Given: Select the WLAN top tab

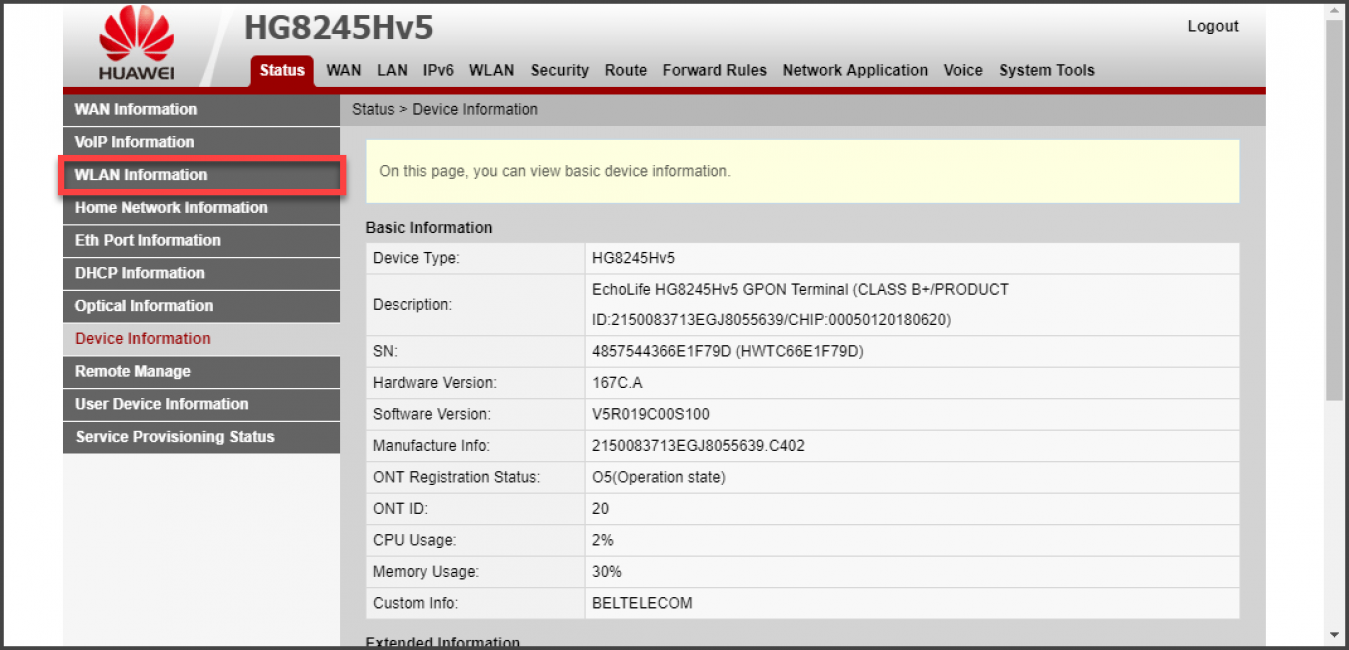Looking at the screenshot, I should coord(491,70).
